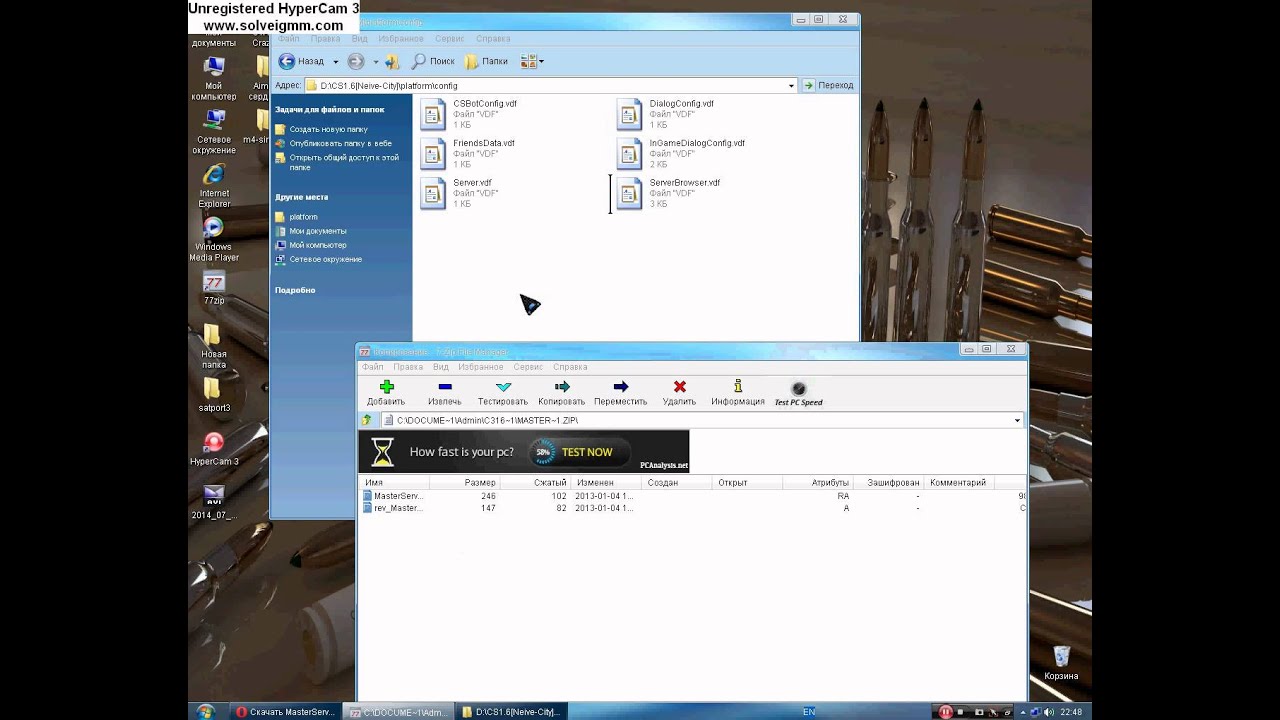Open the Сервис menu in Explorer window

point(450,39)
